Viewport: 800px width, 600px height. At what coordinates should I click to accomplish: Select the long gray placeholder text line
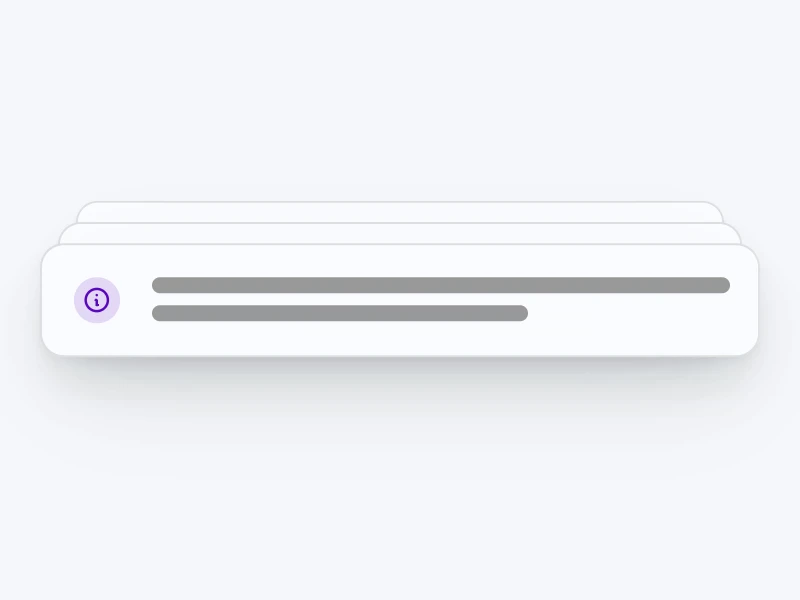pos(441,285)
